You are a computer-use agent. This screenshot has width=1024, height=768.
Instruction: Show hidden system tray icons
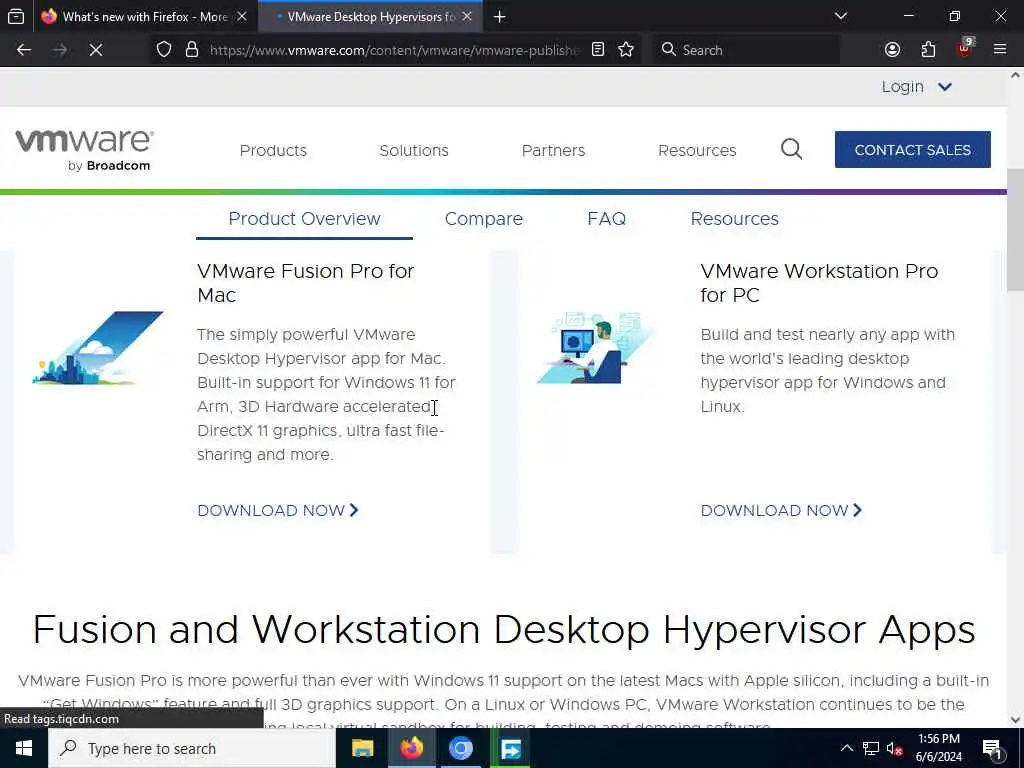point(846,748)
